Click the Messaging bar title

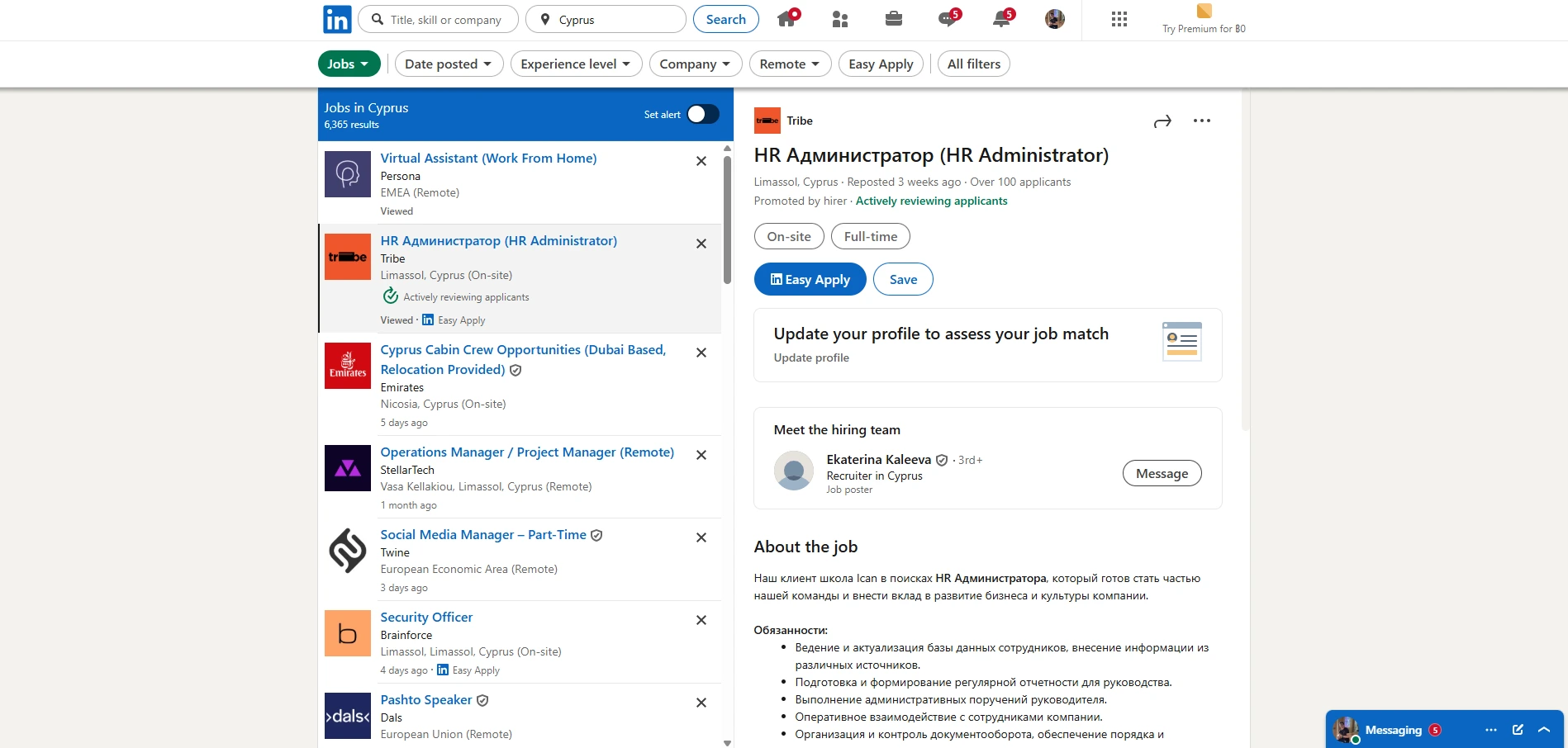pos(1393,730)
